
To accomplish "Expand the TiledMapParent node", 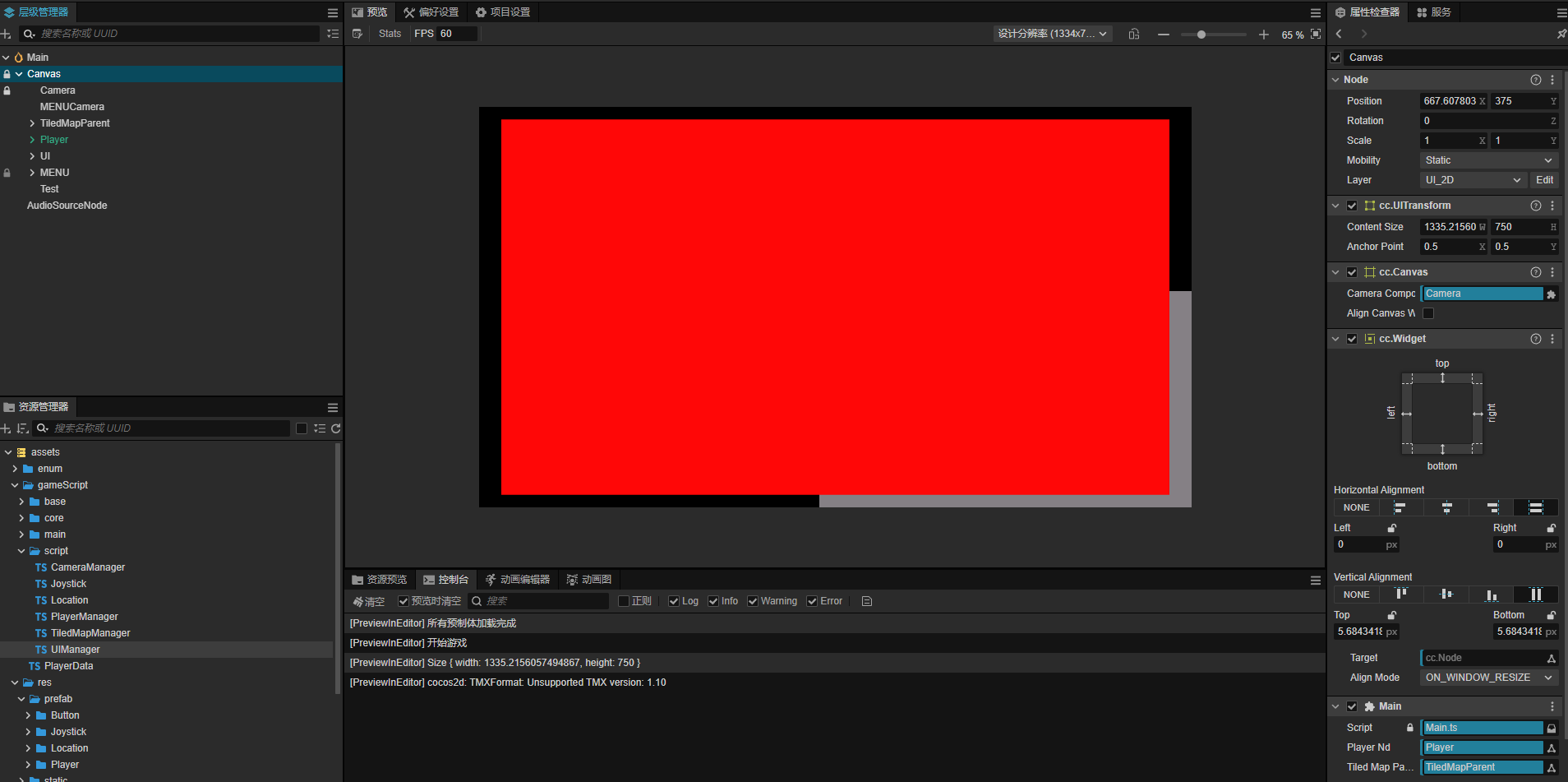I will (32, 123).
